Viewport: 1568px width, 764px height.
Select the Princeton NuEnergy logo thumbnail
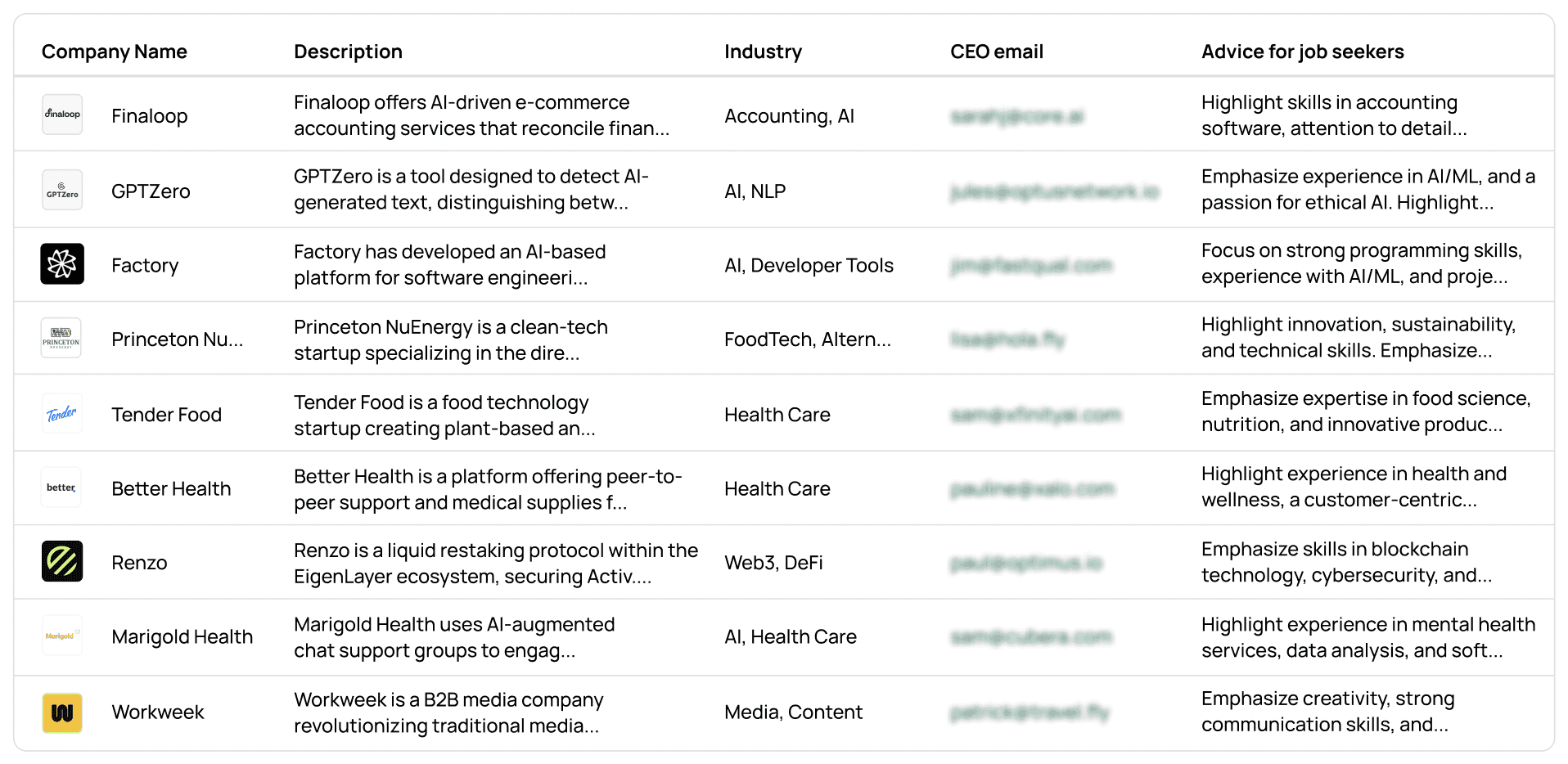pyautogui.click(x=62, y=339)
